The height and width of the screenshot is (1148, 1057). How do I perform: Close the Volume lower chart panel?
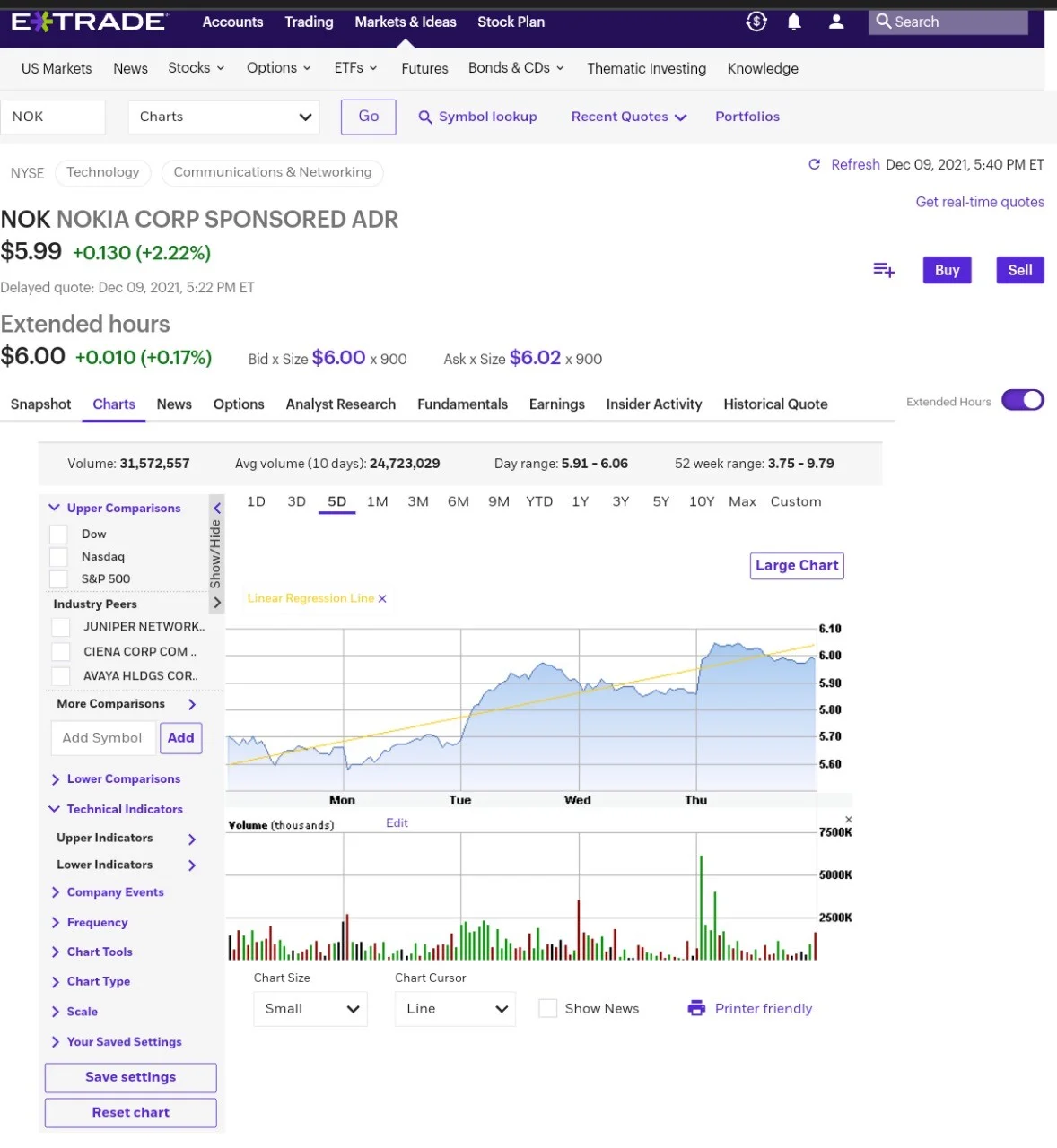849,820
